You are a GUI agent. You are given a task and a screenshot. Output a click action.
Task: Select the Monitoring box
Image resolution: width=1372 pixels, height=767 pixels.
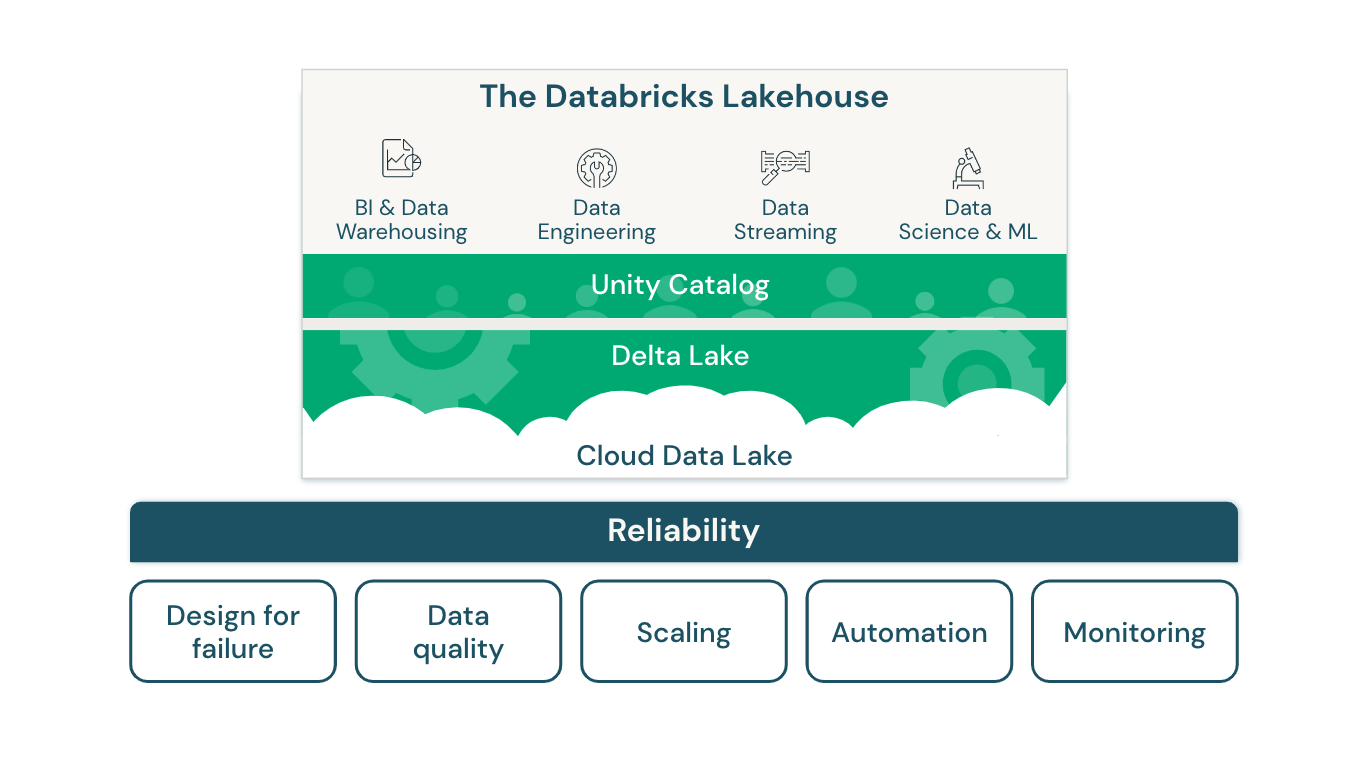1135,632
